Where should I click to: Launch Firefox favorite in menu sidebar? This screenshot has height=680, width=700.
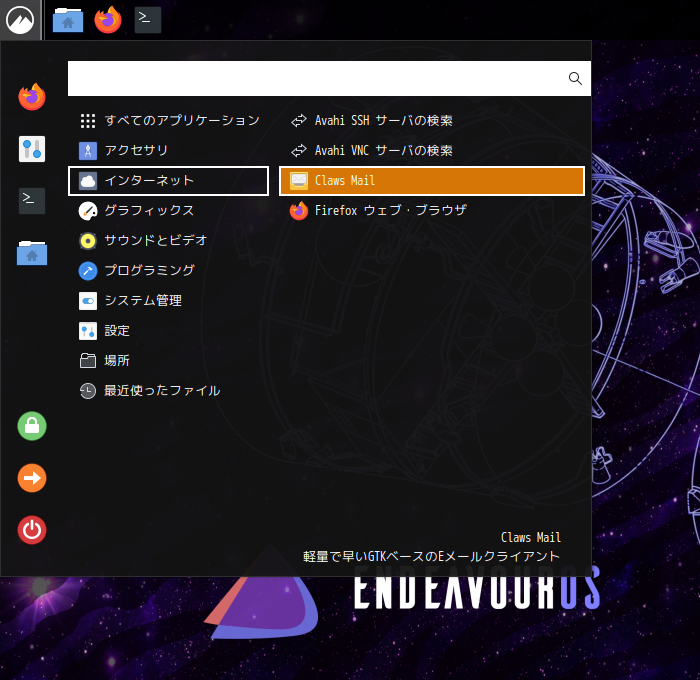pos(32,97)
